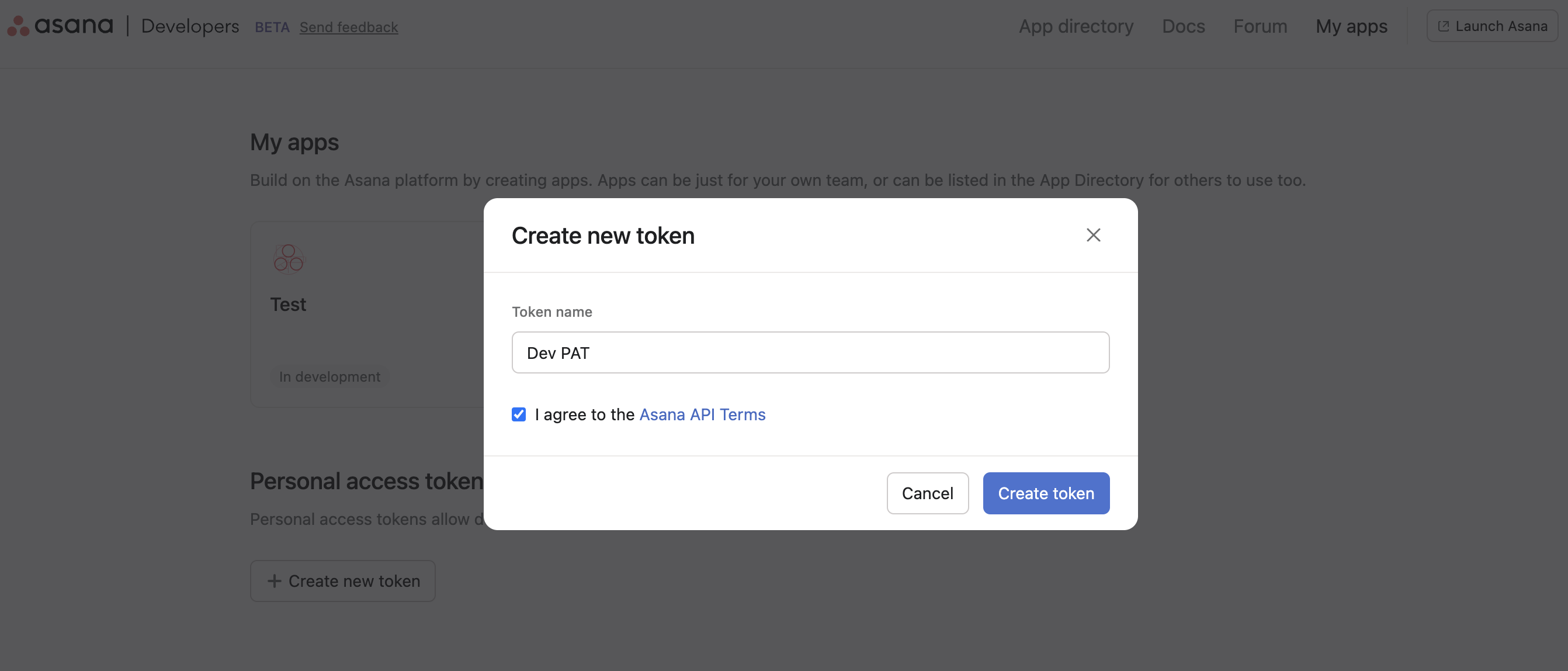Click the Cancel button
The image size is (1568, 671).
click(x=927, y=493)
